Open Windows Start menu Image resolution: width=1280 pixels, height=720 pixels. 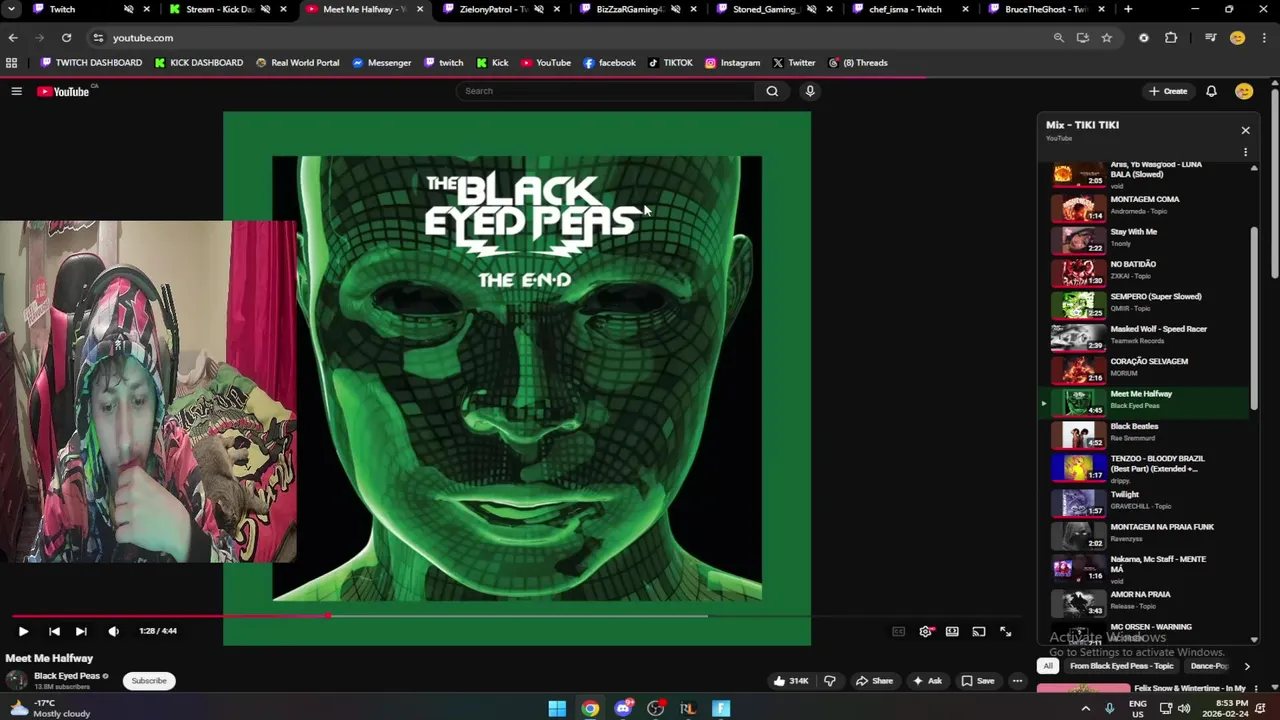pyautogui.click(x=557, y=709)
